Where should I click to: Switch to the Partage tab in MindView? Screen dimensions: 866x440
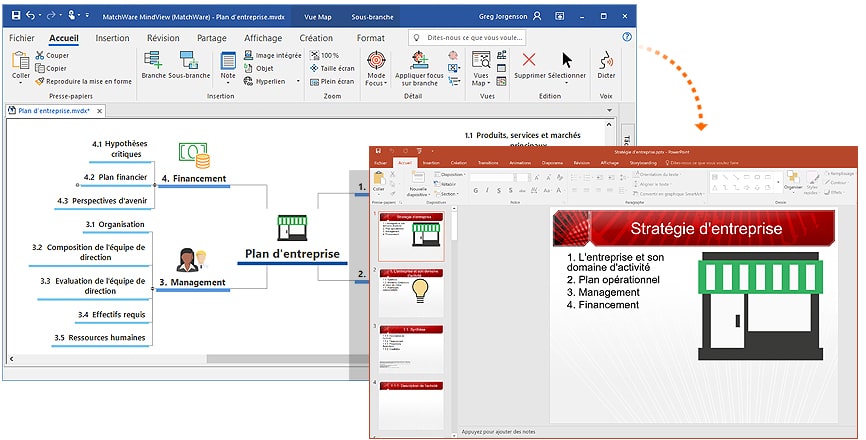pos(212,38)
